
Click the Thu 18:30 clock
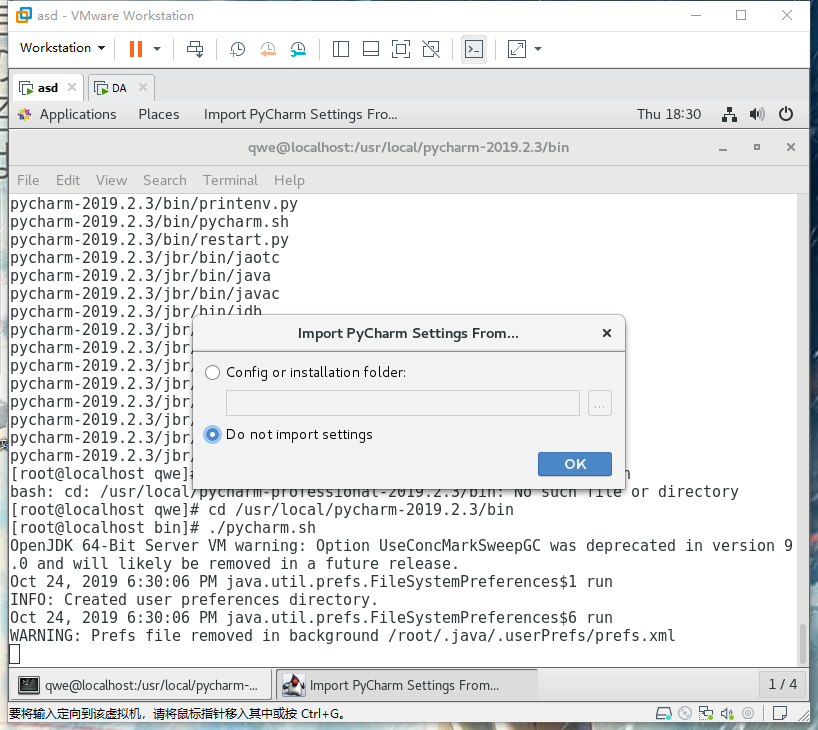point(669,114)
